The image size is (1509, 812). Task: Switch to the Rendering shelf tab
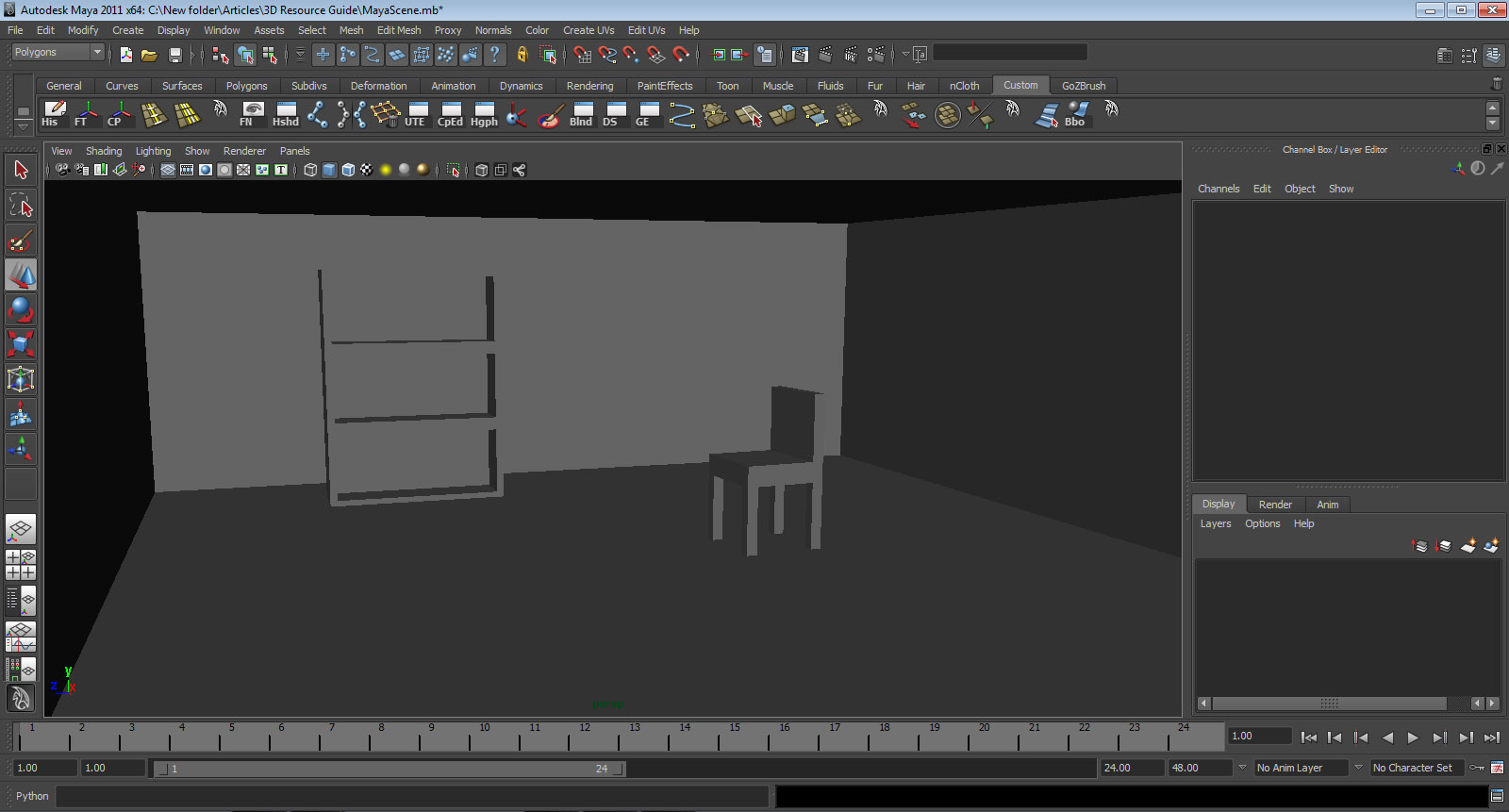589,86
